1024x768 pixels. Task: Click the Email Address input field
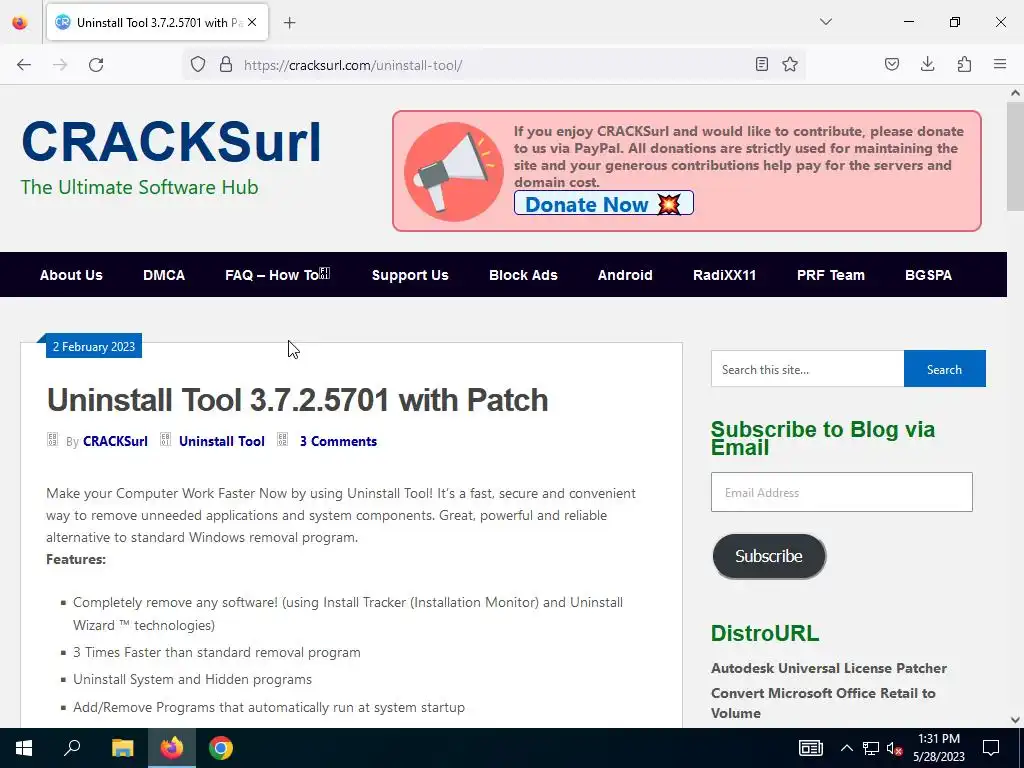(x=841, y=492)
